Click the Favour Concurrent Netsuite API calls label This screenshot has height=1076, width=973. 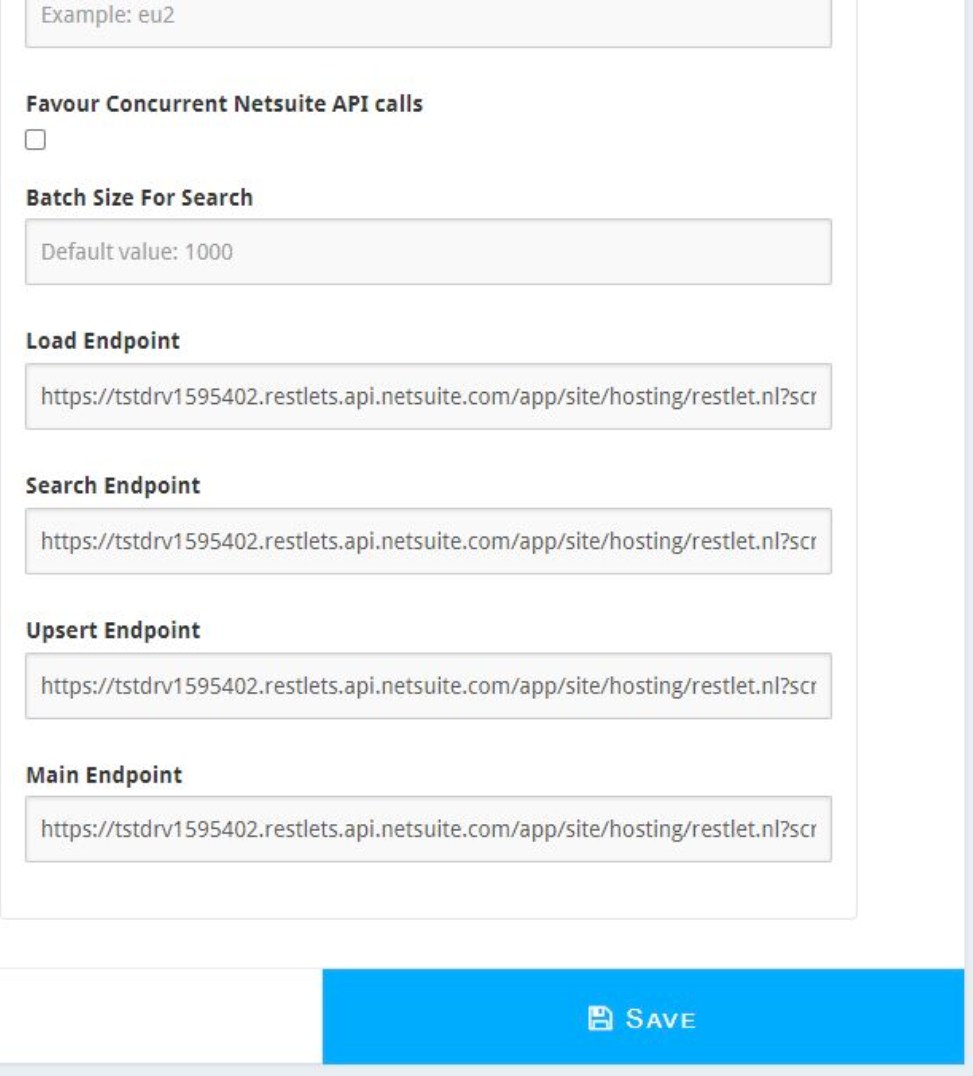pos(224,104)
